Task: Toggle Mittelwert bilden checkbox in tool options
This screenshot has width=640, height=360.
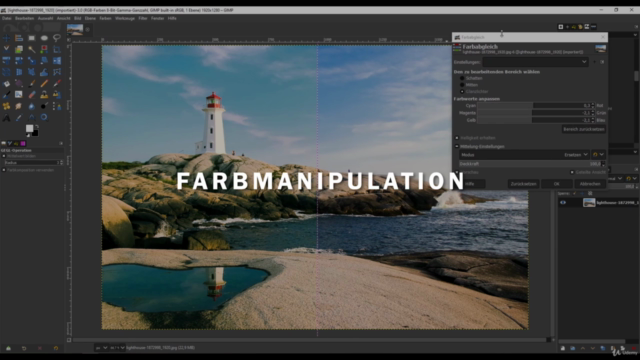Action: pos(4,156)
